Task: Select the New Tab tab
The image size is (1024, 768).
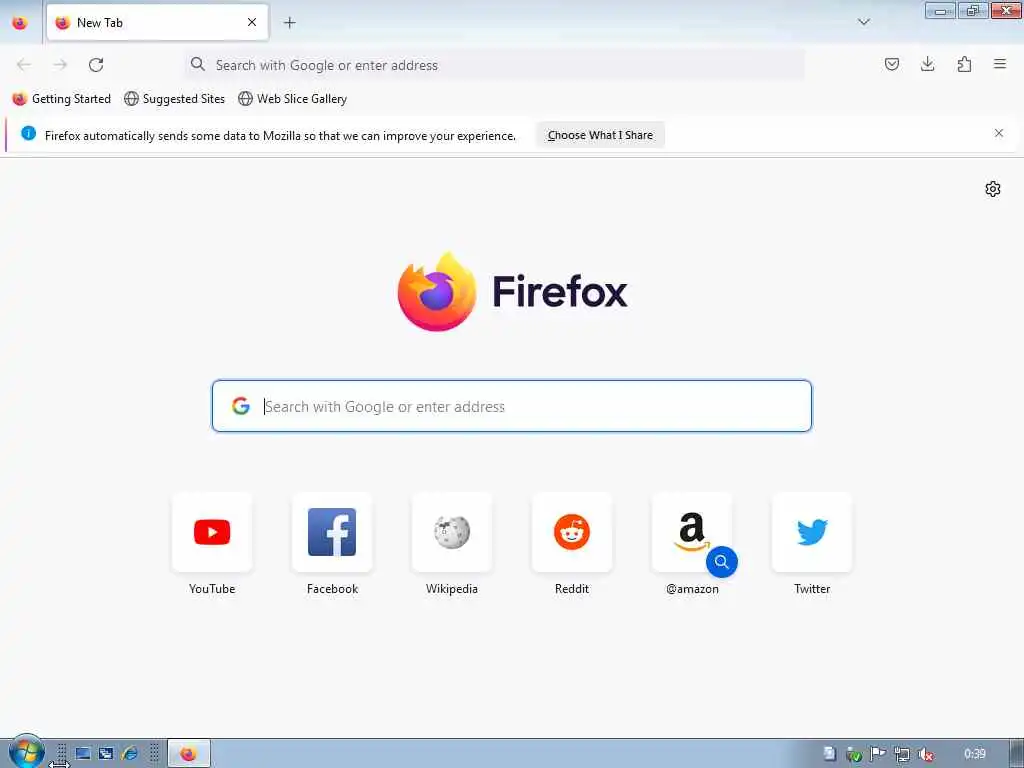Action: click(x=157, y=22)
